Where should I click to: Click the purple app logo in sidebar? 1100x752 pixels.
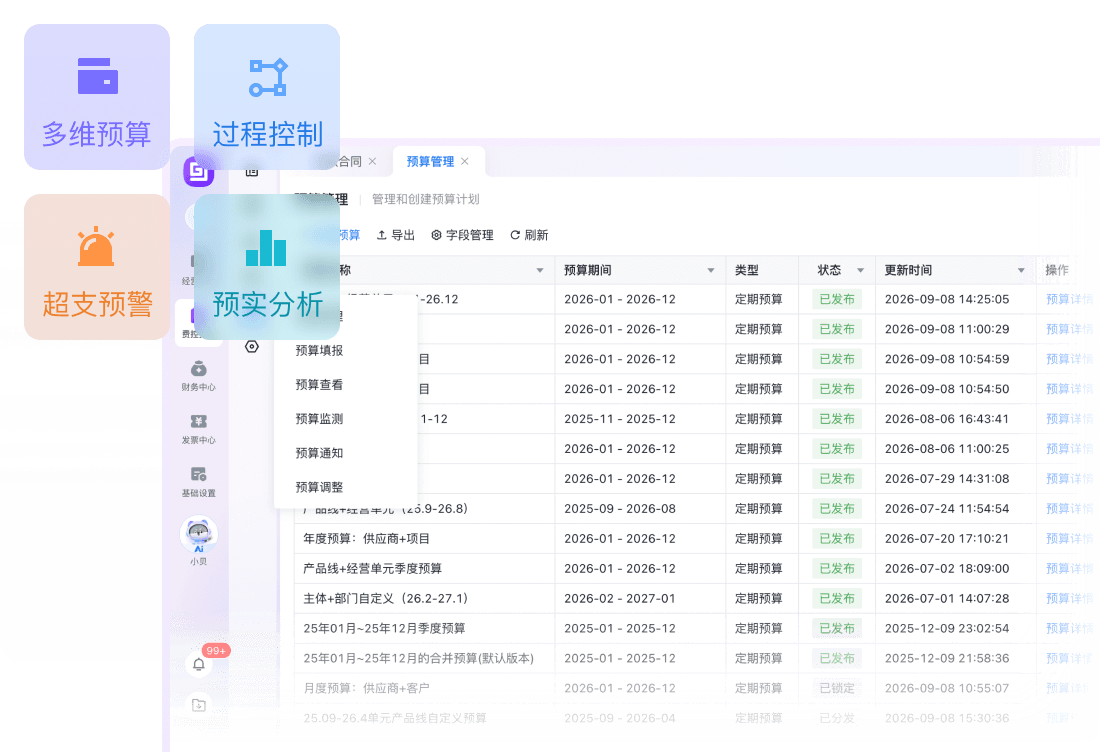tap(199, 171)
